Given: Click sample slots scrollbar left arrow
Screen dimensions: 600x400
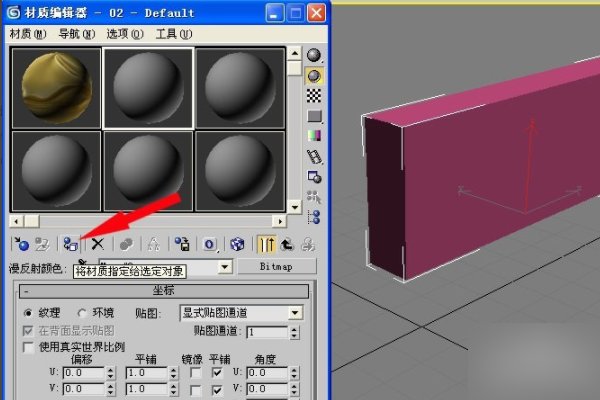Looking at the screenshot, I should point(16,221).
